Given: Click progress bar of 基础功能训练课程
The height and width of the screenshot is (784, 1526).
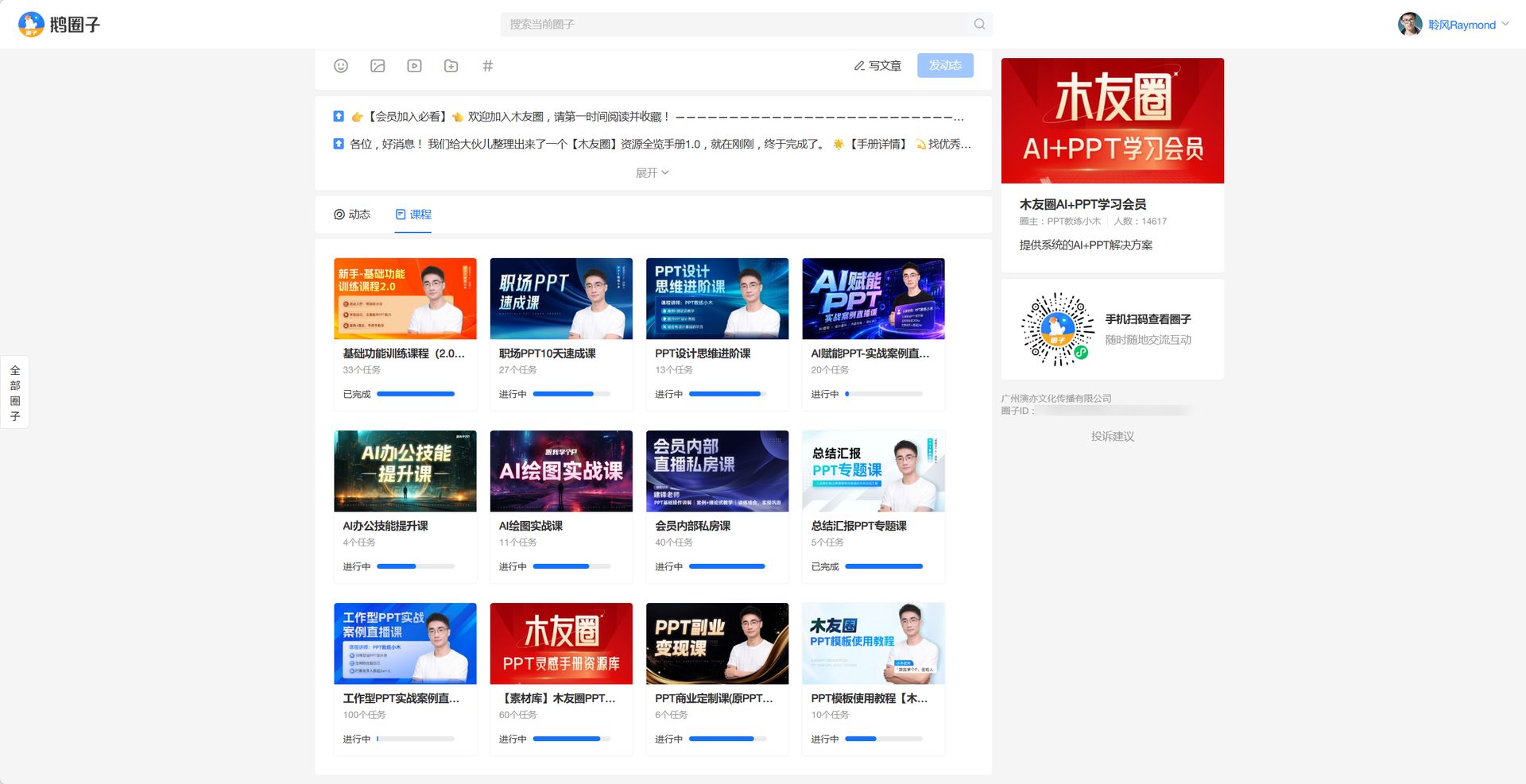Looking at the screenshot, I should click(x=416, y=394).
